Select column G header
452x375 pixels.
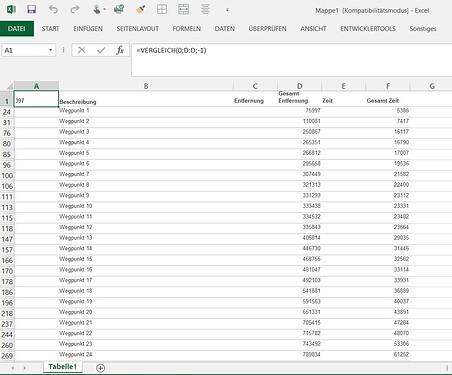(x=432, y=86)
